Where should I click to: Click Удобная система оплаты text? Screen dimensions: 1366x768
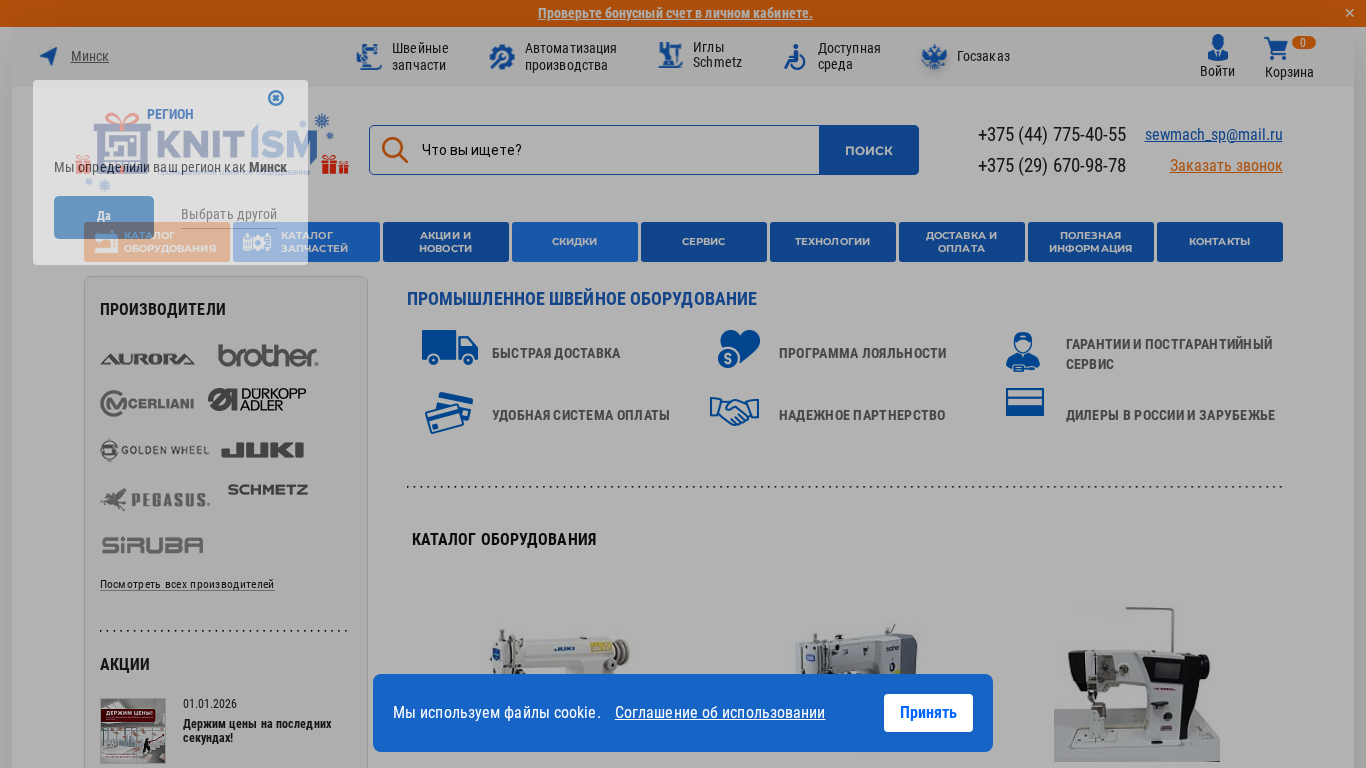coord(581,415)
